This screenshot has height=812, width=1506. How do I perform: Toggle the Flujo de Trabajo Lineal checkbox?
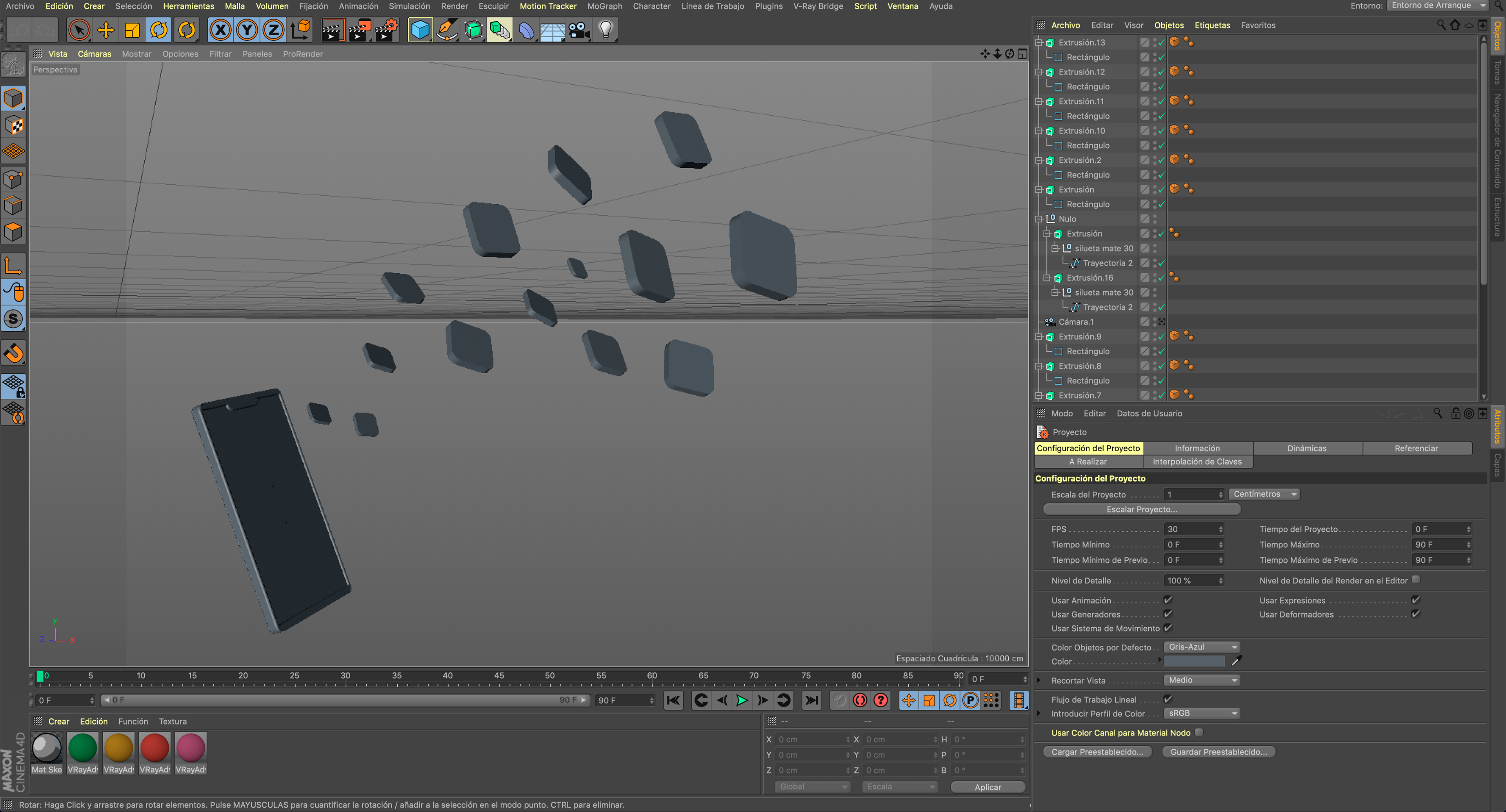coord(1168,699)
